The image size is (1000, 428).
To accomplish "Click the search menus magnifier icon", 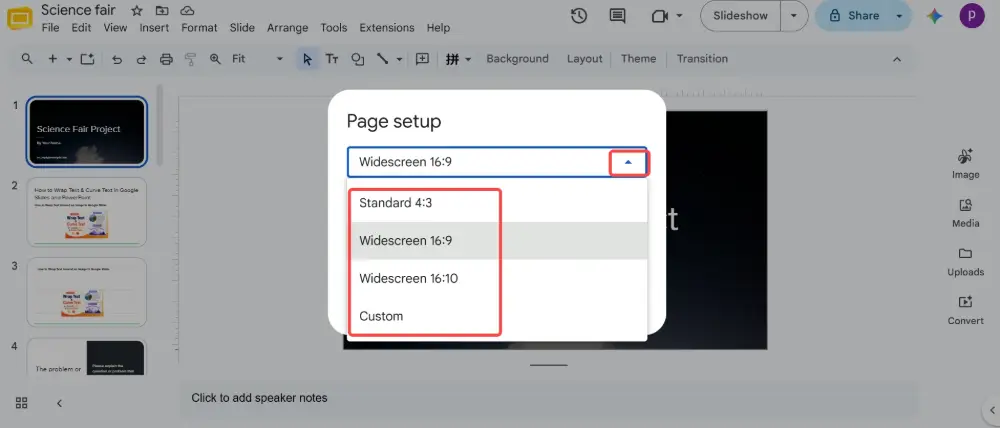I will [x=27, y=59].
